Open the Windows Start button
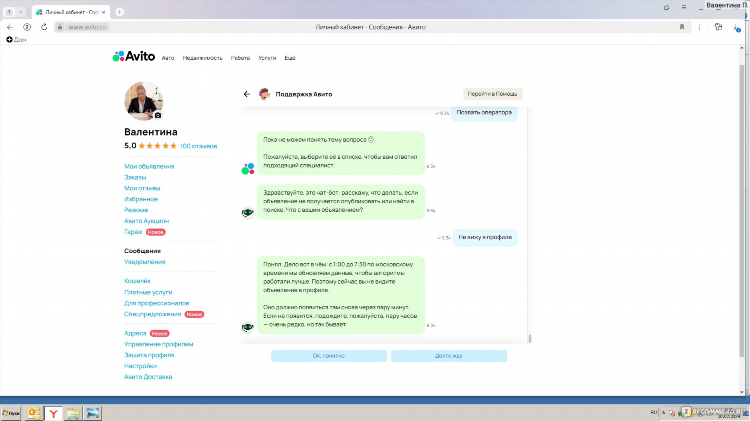750x421 pixels. tap(11, 413)
